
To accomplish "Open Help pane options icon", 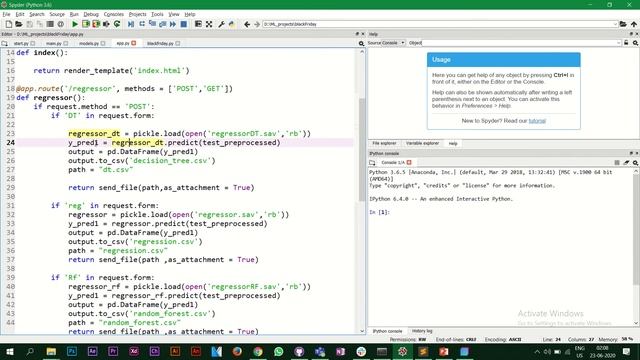I will pos(636,43).
